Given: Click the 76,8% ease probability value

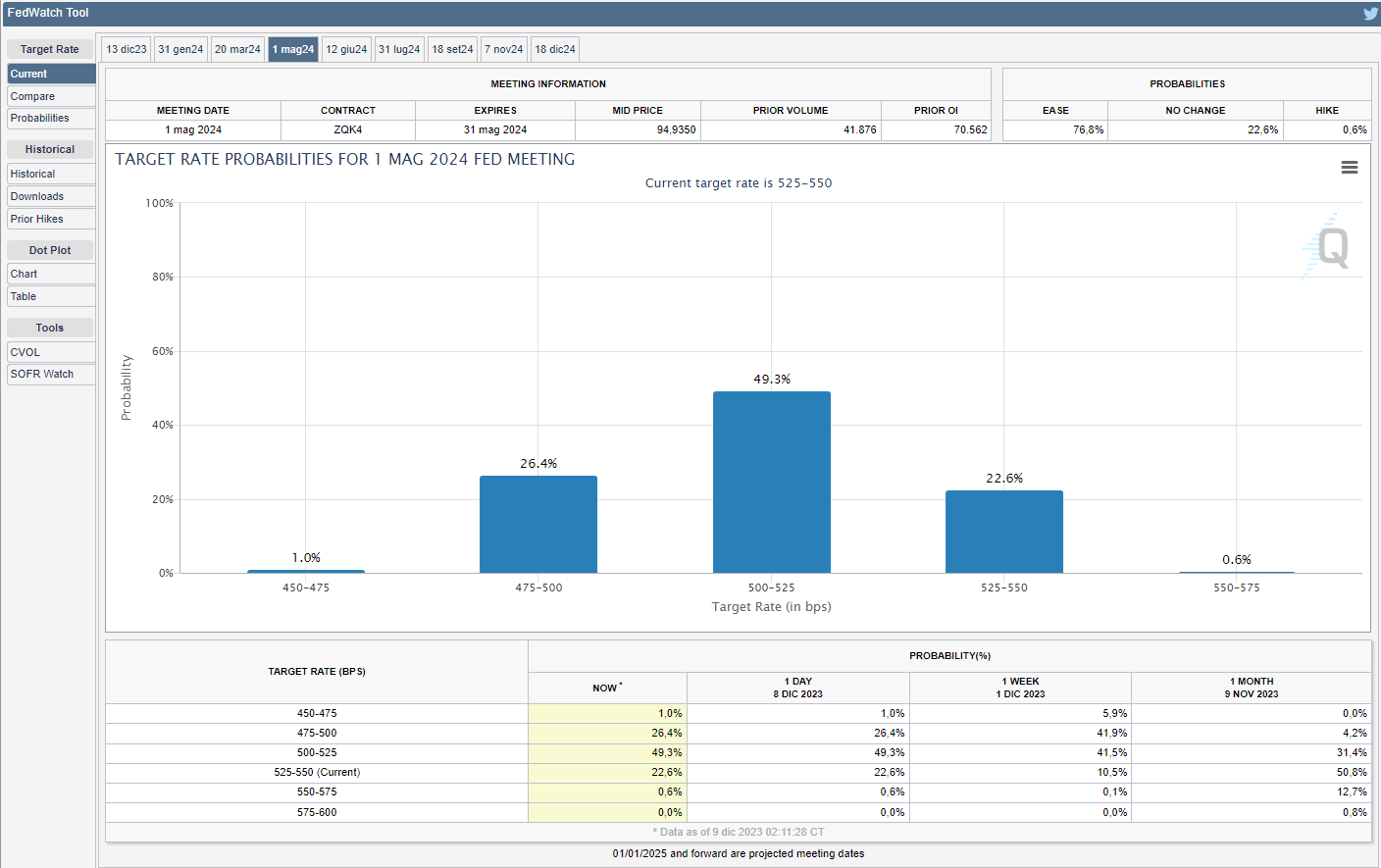Looking at the screenshot, I should pos(1088,129).
